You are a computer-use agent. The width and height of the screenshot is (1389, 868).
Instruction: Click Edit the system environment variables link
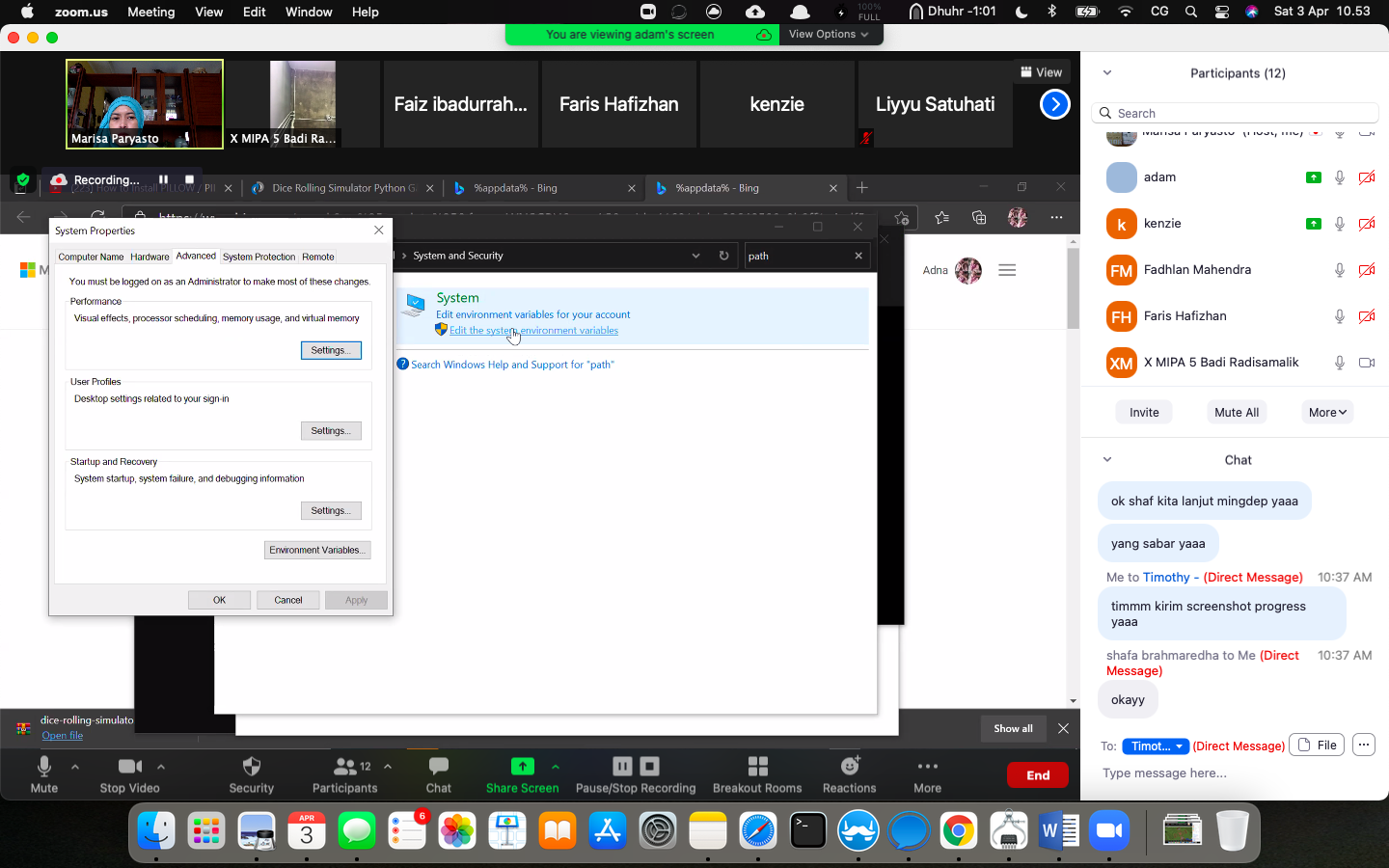pos(533,331)
